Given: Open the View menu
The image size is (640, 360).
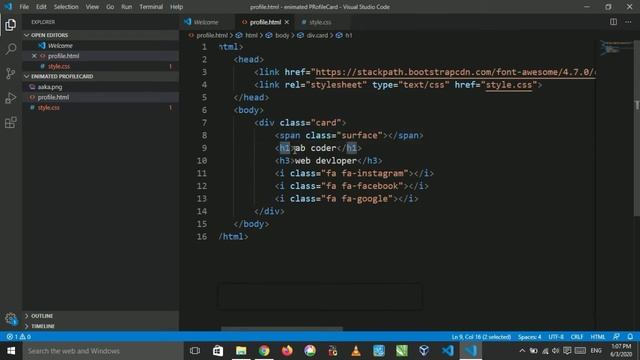Looking at the screenshot, I should pyautogui.click(x=92, y=7).
